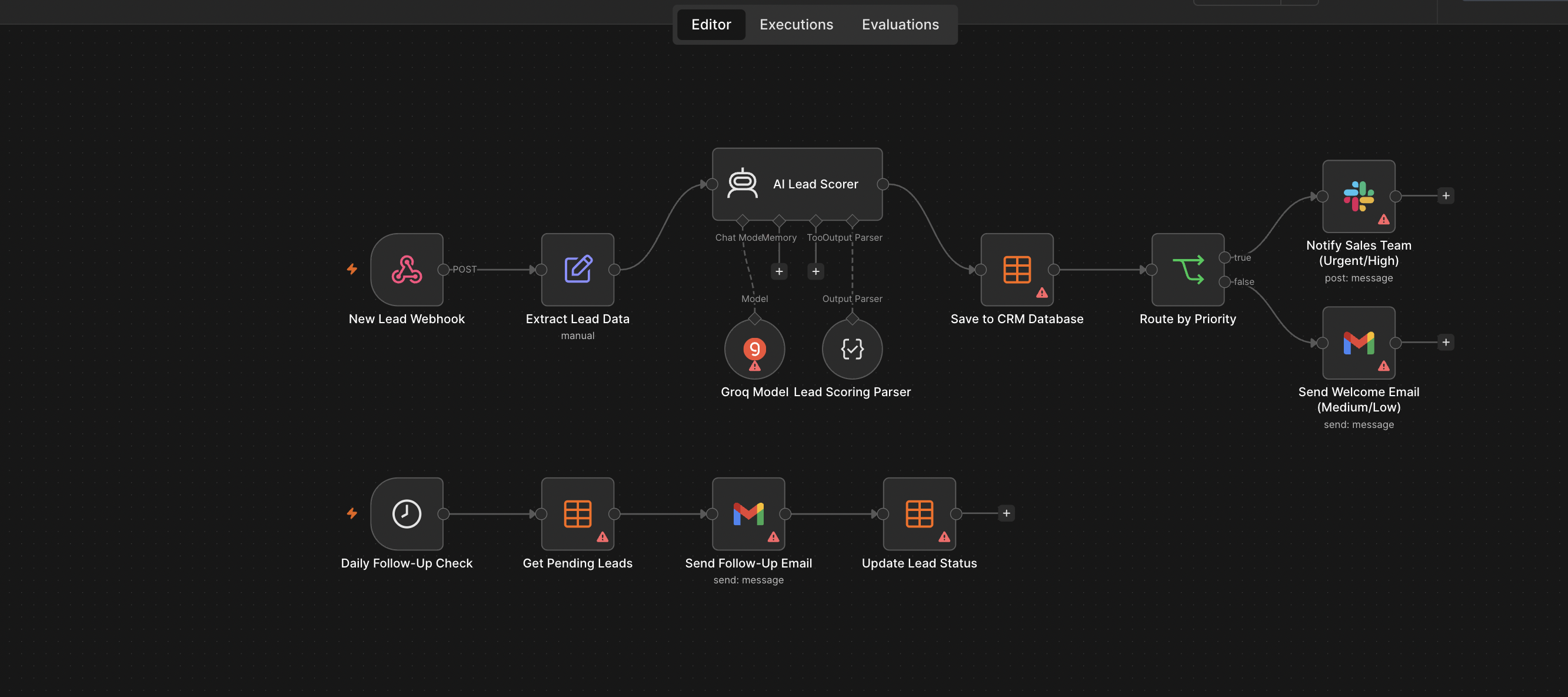Click the Chat Model connector diamond
The image size is (1568, 697).
coord(743,221)
